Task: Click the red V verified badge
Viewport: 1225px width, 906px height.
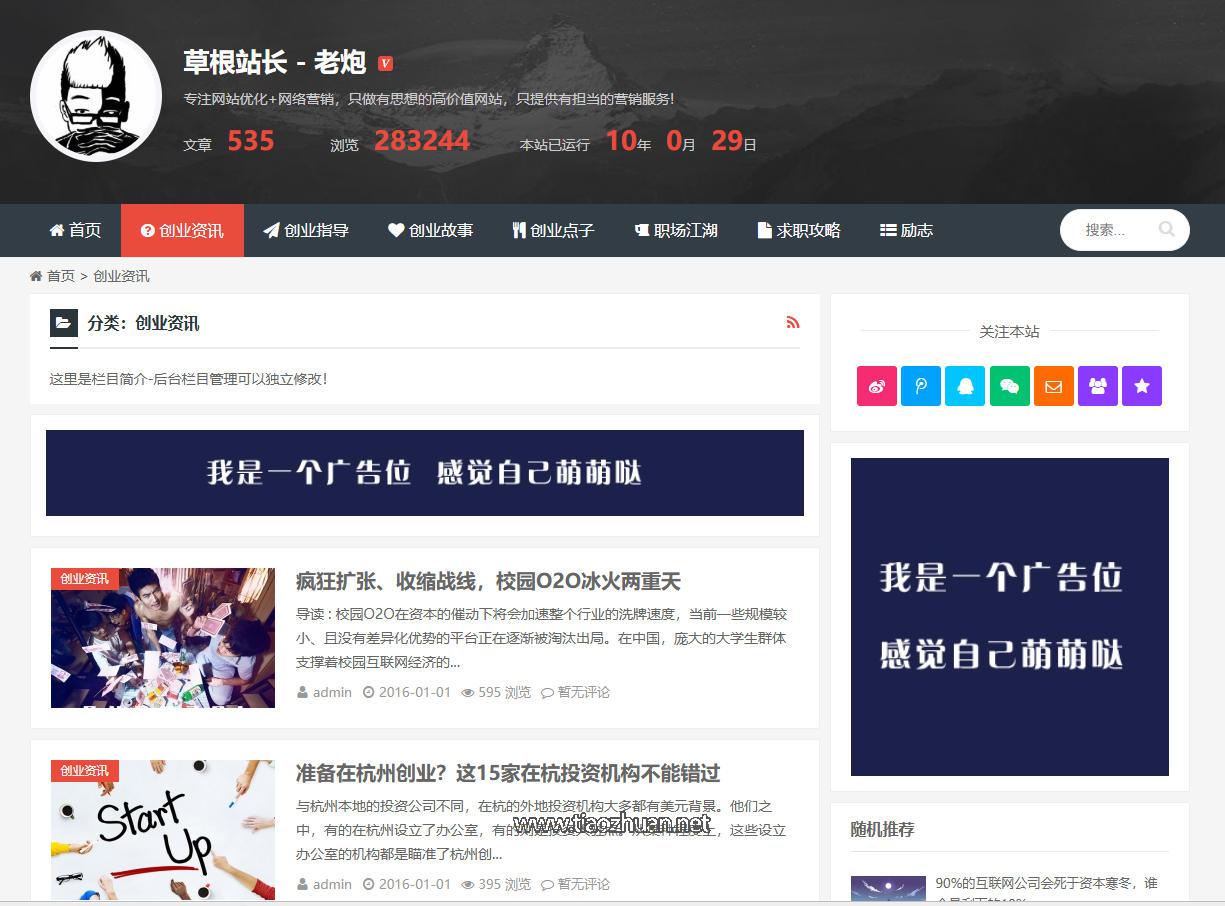Action: (x=386, y=63)
